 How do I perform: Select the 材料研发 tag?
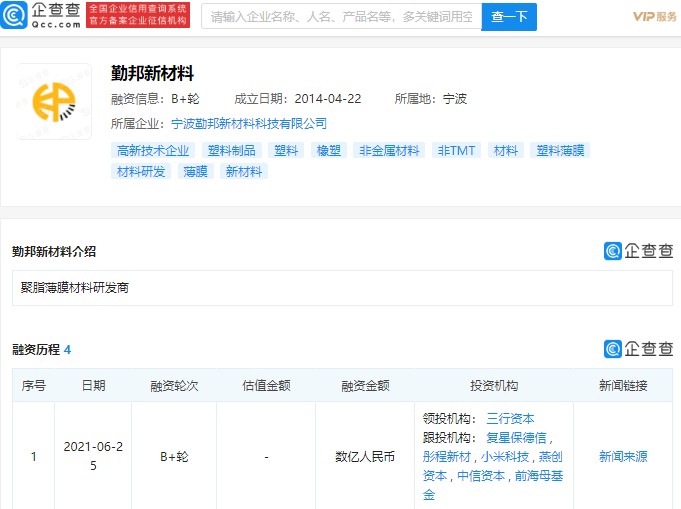click(x=141, y=171)
